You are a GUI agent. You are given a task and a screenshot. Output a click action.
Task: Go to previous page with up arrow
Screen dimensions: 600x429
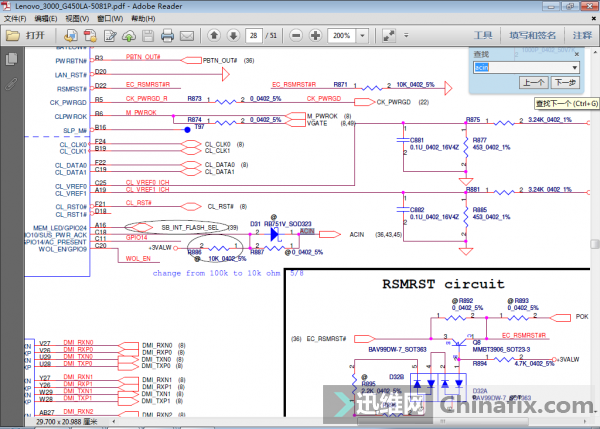click(x=214, y=36)
